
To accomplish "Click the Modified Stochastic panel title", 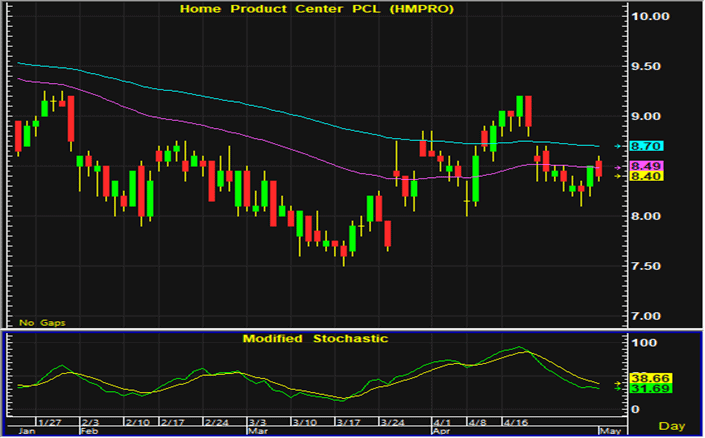I will tap(315, 339).
